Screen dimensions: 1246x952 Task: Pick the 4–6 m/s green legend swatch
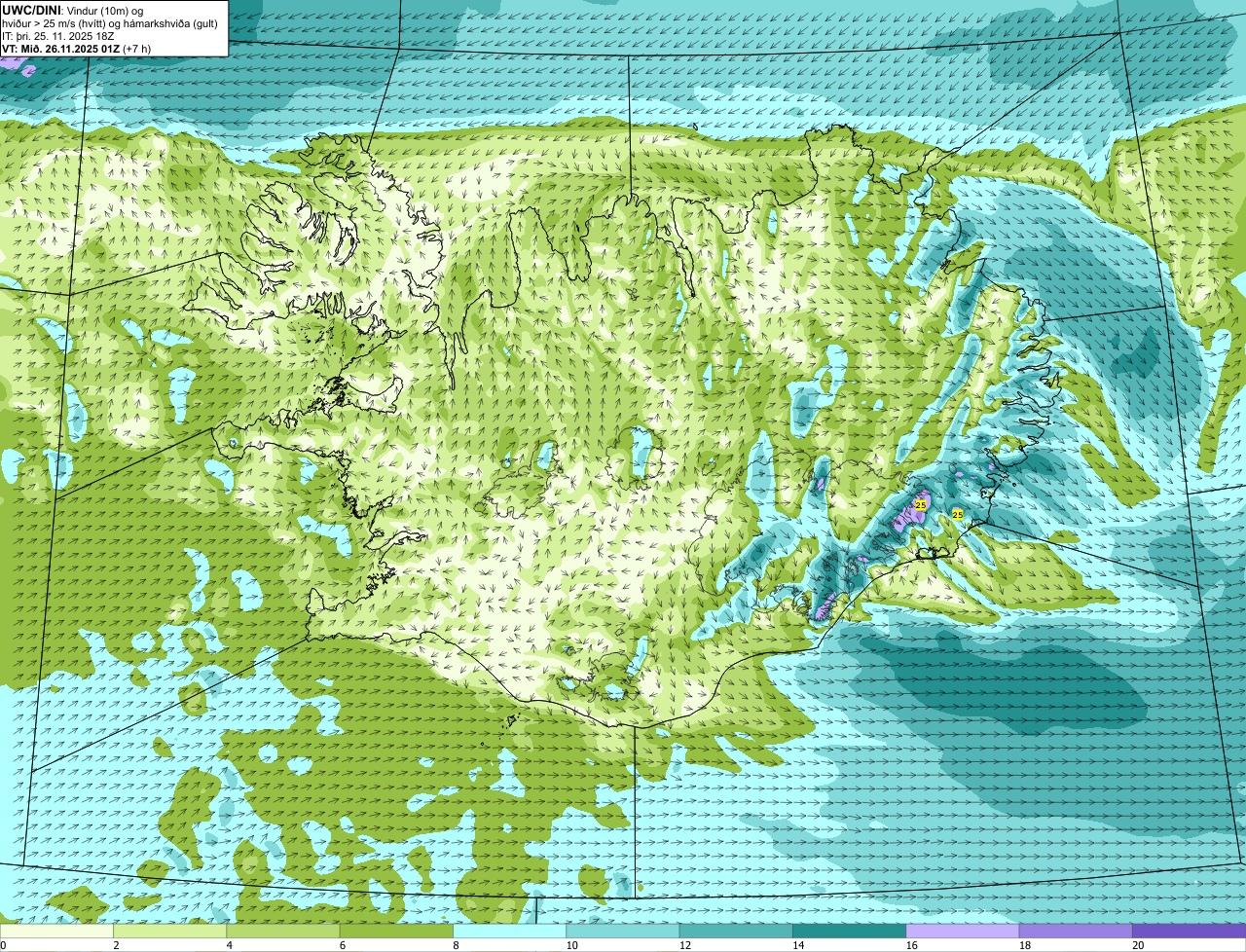pyautogui.click(x=282, y=931)
